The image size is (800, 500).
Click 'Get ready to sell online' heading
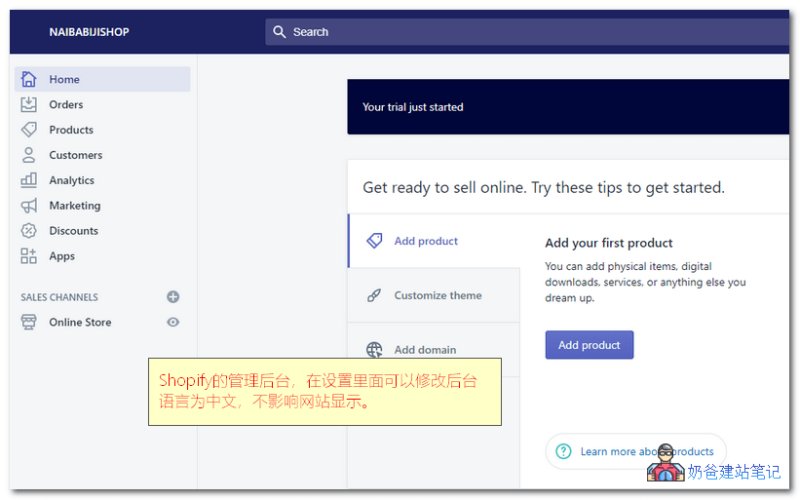(543, 187)
